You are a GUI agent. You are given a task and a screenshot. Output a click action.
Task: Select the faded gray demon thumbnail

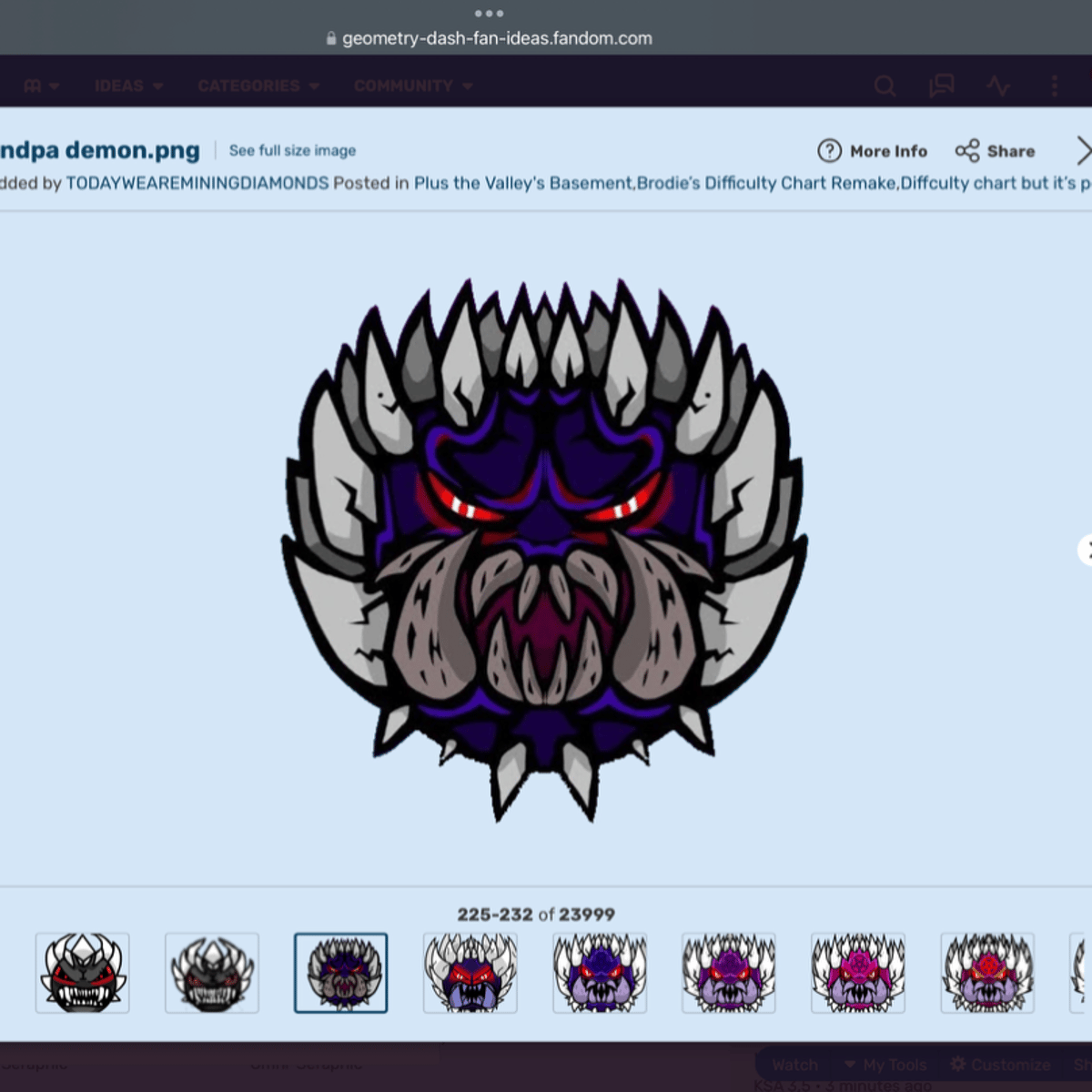pyautogui.click(x=212, y=973)
